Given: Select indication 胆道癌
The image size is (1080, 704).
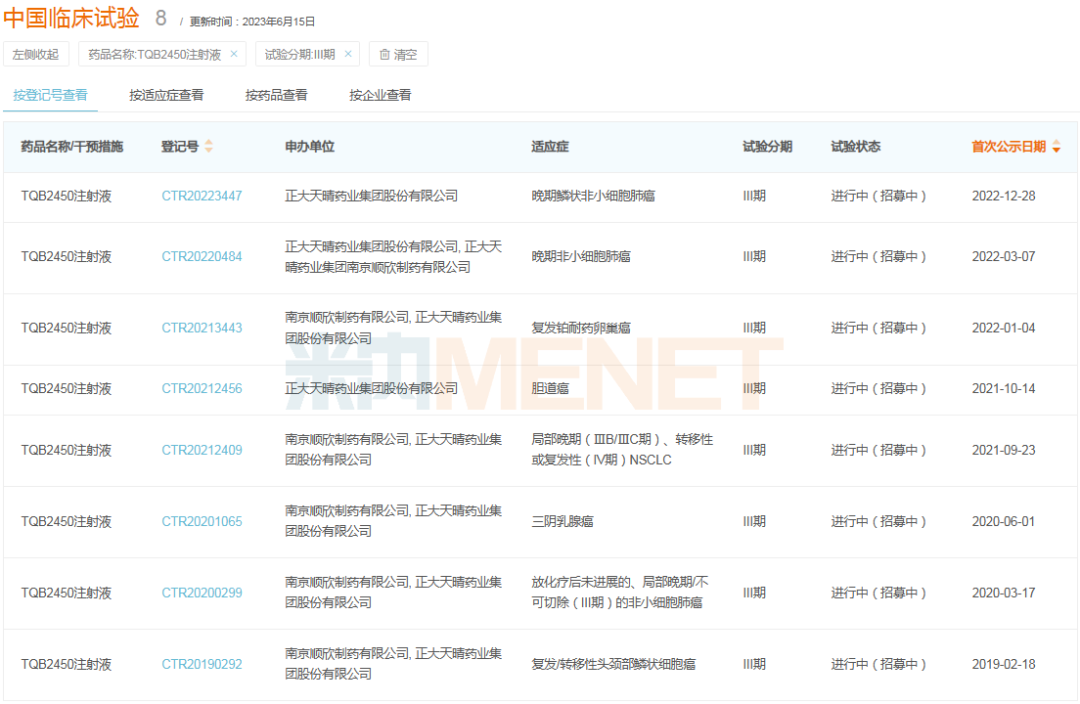Looking at the screenshot, I should [x=550, y=389].
